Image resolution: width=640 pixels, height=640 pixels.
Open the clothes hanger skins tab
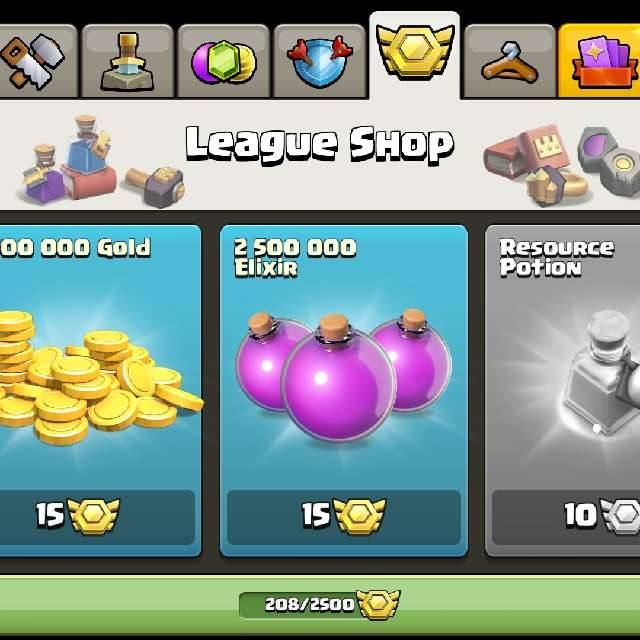click(510, 61)
